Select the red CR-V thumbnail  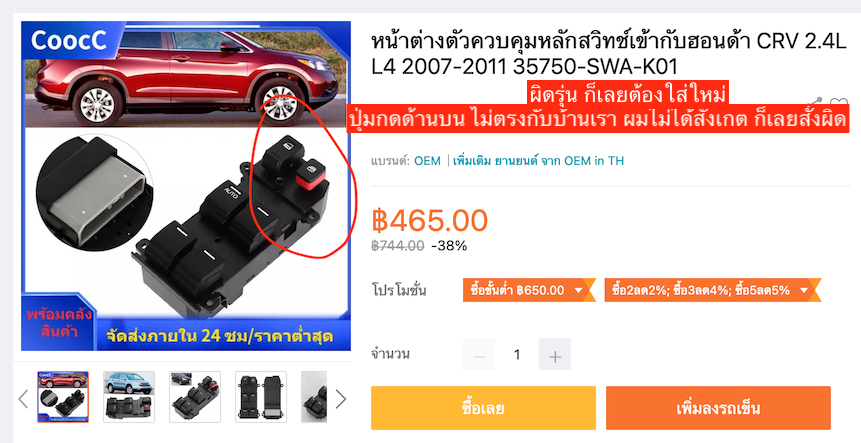click(63, 397)
